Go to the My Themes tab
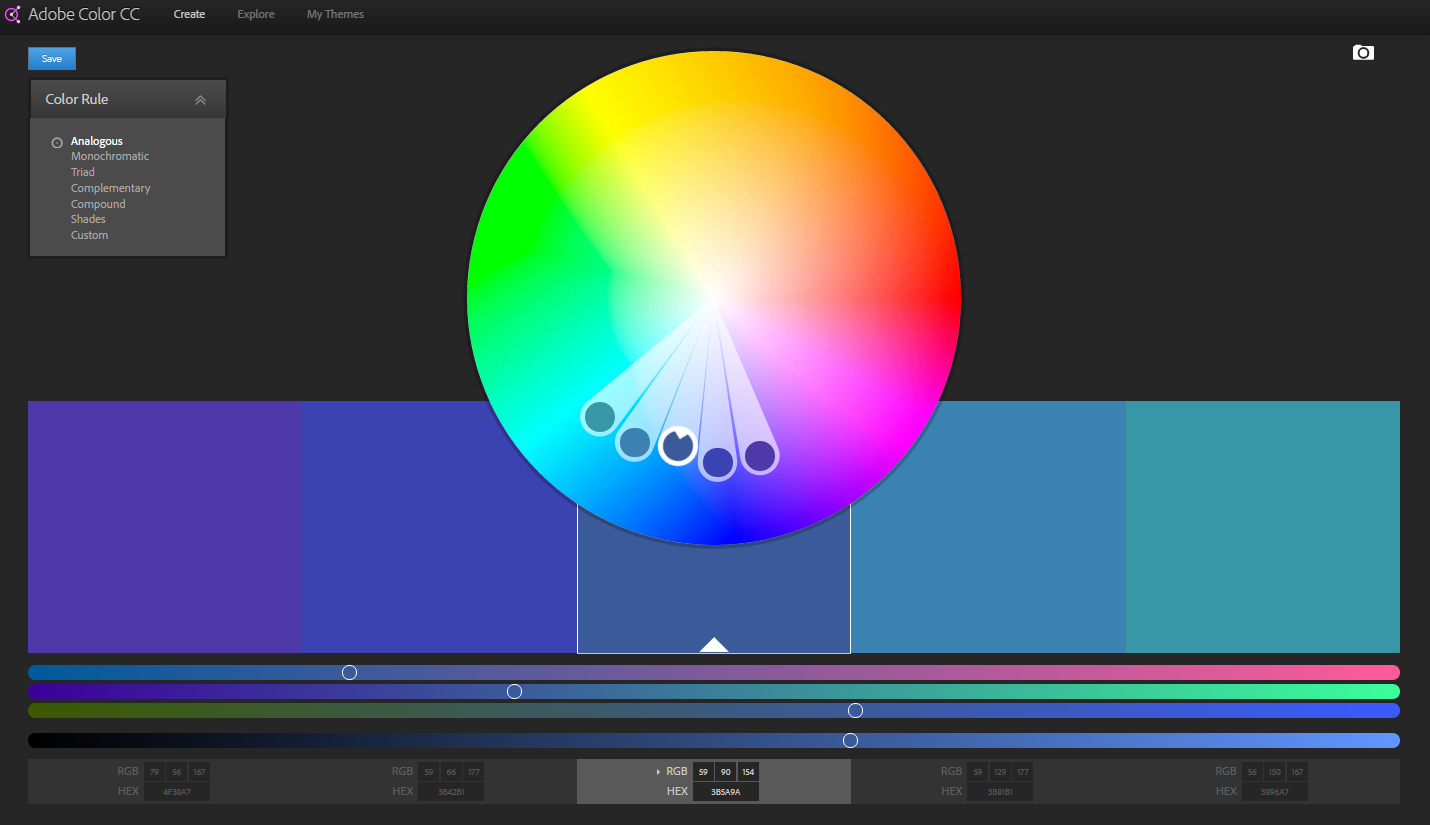 click(335, 15)
